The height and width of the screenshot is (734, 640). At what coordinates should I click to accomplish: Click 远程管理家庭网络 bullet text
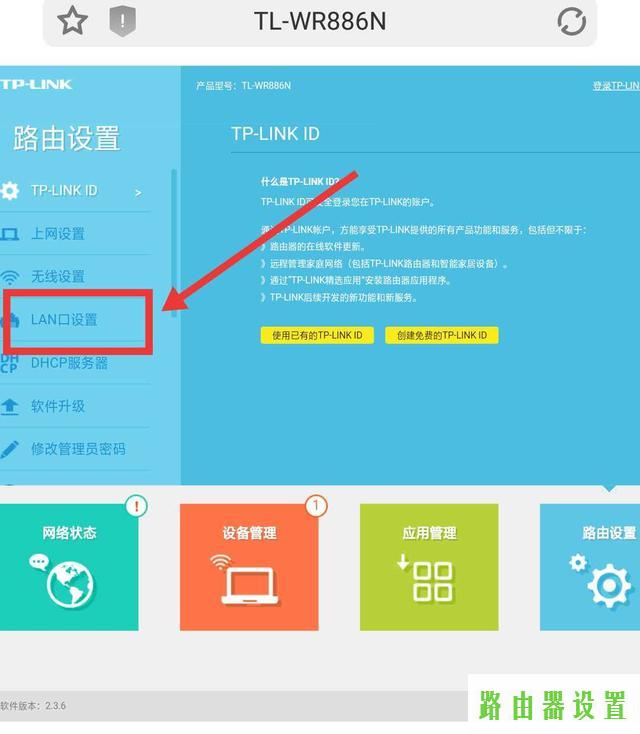(388, 264)
